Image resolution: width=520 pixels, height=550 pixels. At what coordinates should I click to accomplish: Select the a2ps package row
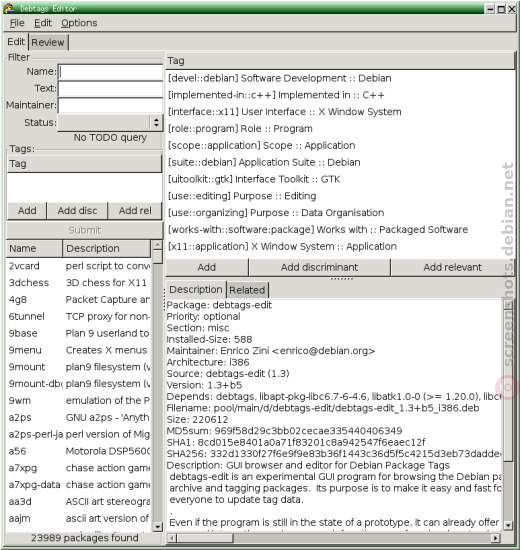point(79,418)
